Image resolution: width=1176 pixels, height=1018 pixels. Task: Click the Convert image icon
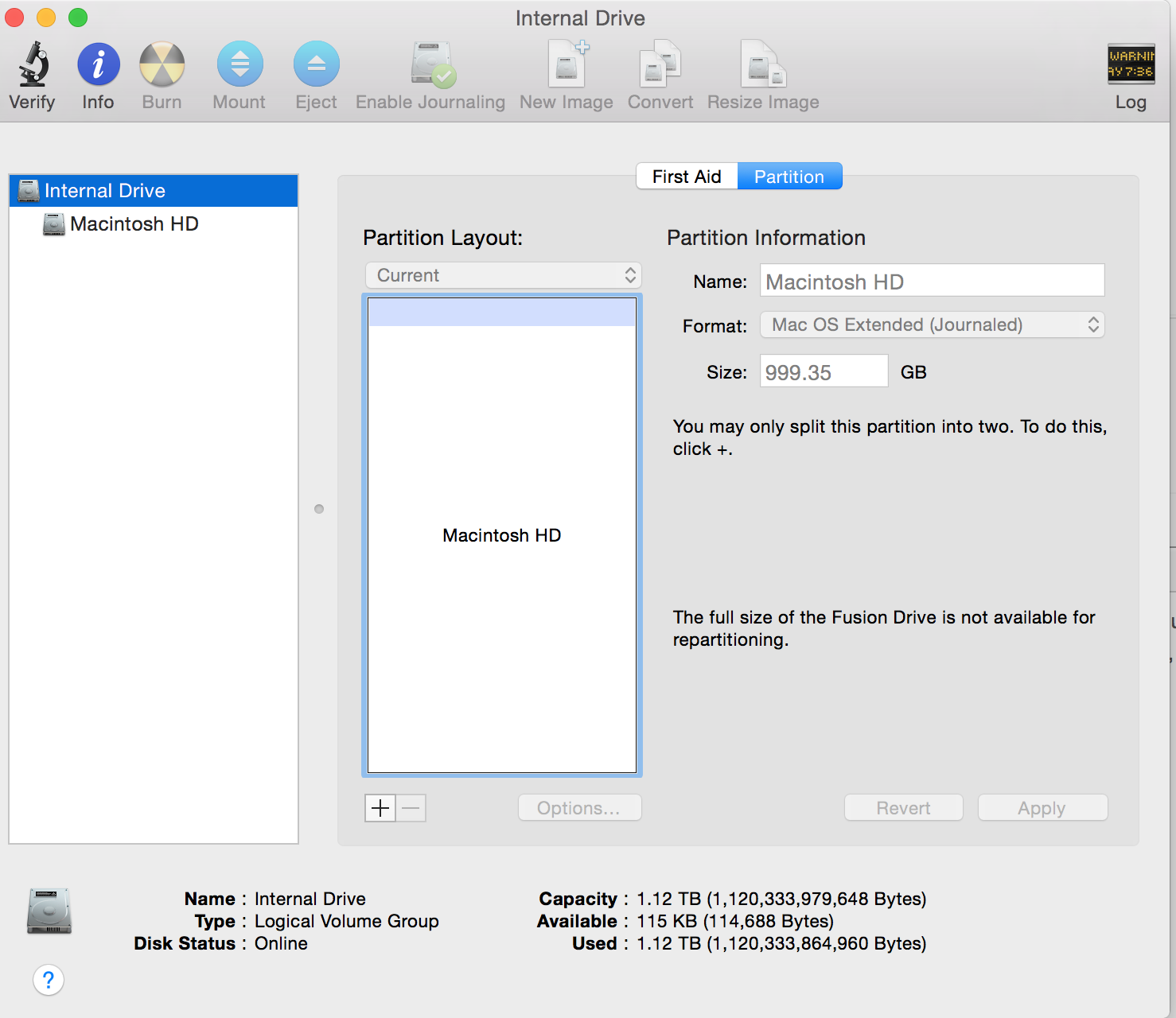(660, 64)
